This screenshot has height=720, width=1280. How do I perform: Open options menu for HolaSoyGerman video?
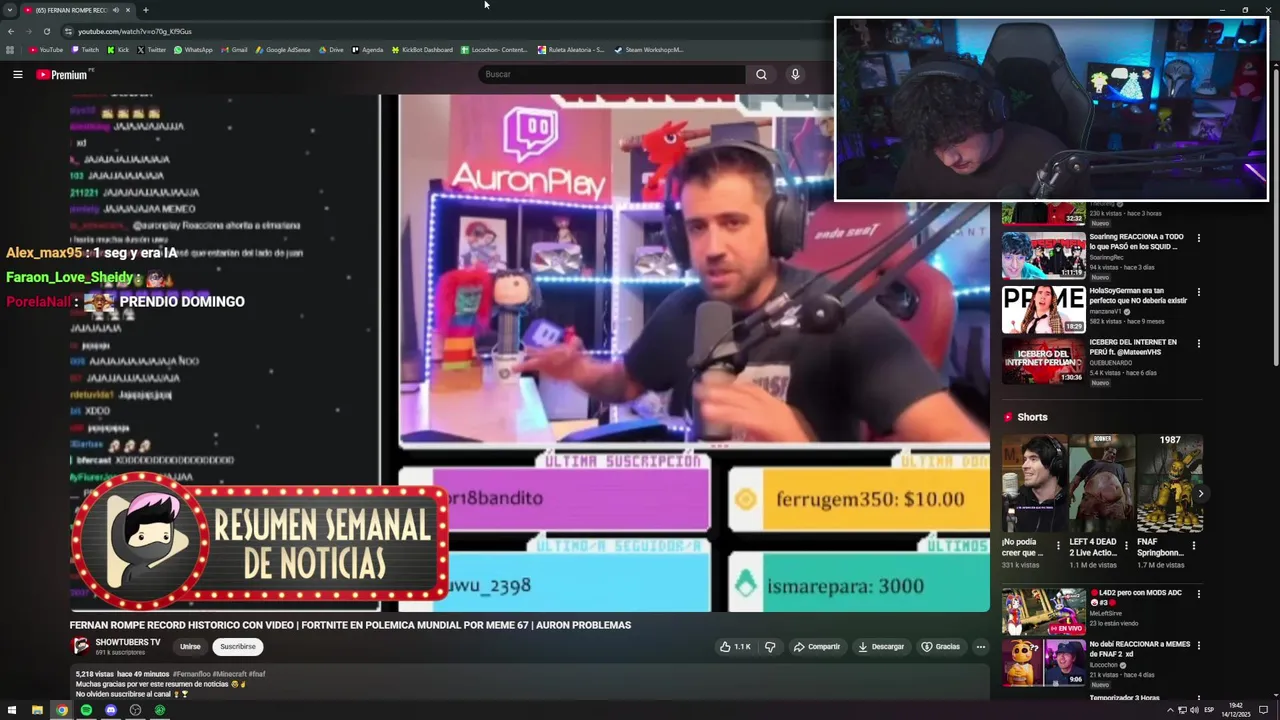pyautogui.click(x=1198, y=292)
